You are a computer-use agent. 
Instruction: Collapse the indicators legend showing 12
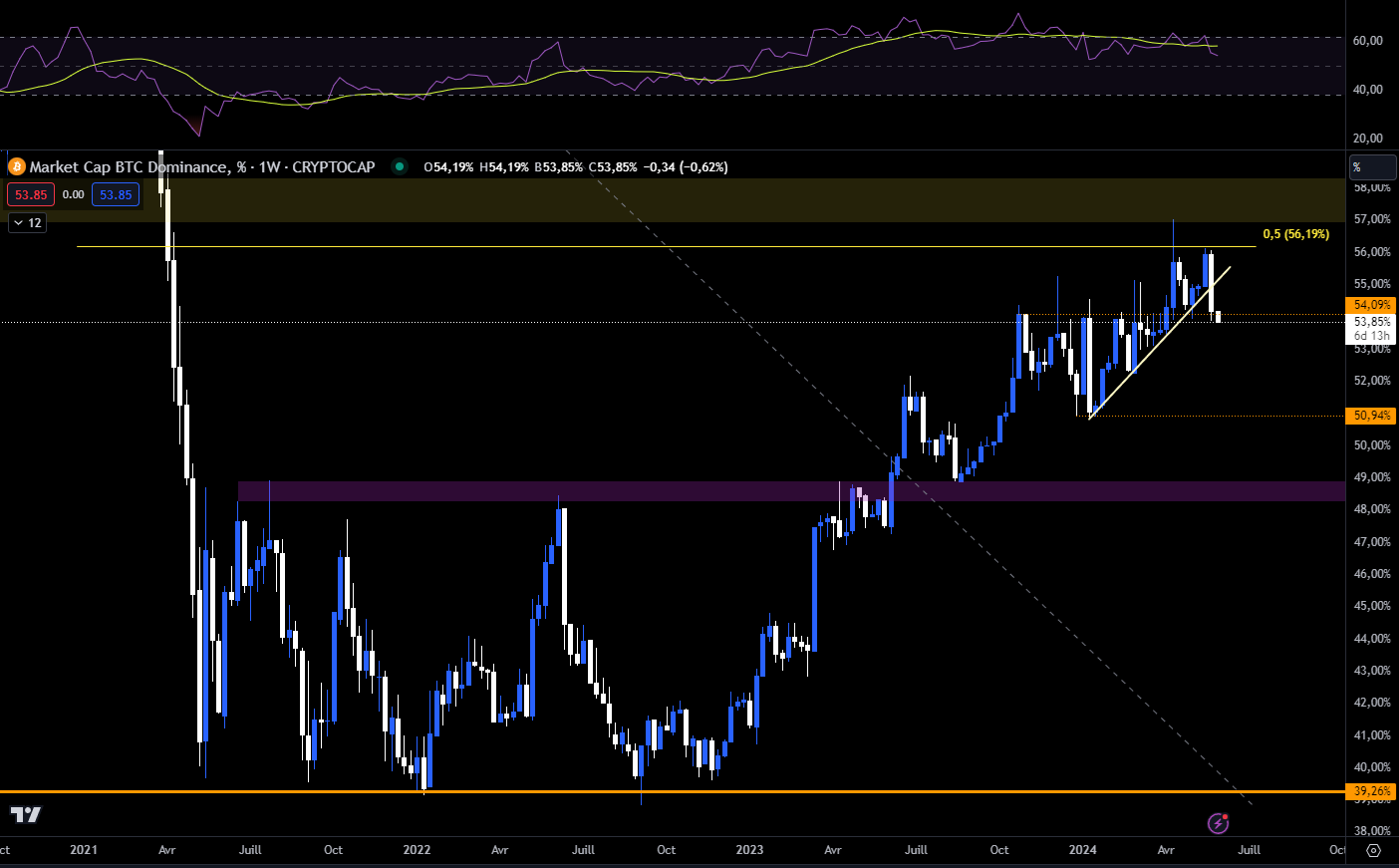tap(27, 222)
